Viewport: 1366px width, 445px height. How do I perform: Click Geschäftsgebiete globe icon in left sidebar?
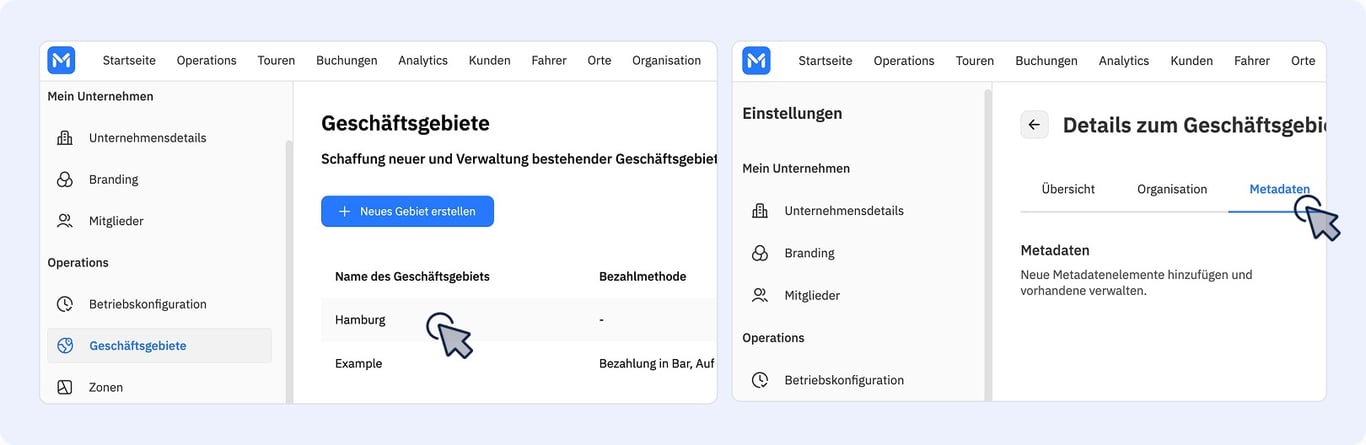(65, 346)
